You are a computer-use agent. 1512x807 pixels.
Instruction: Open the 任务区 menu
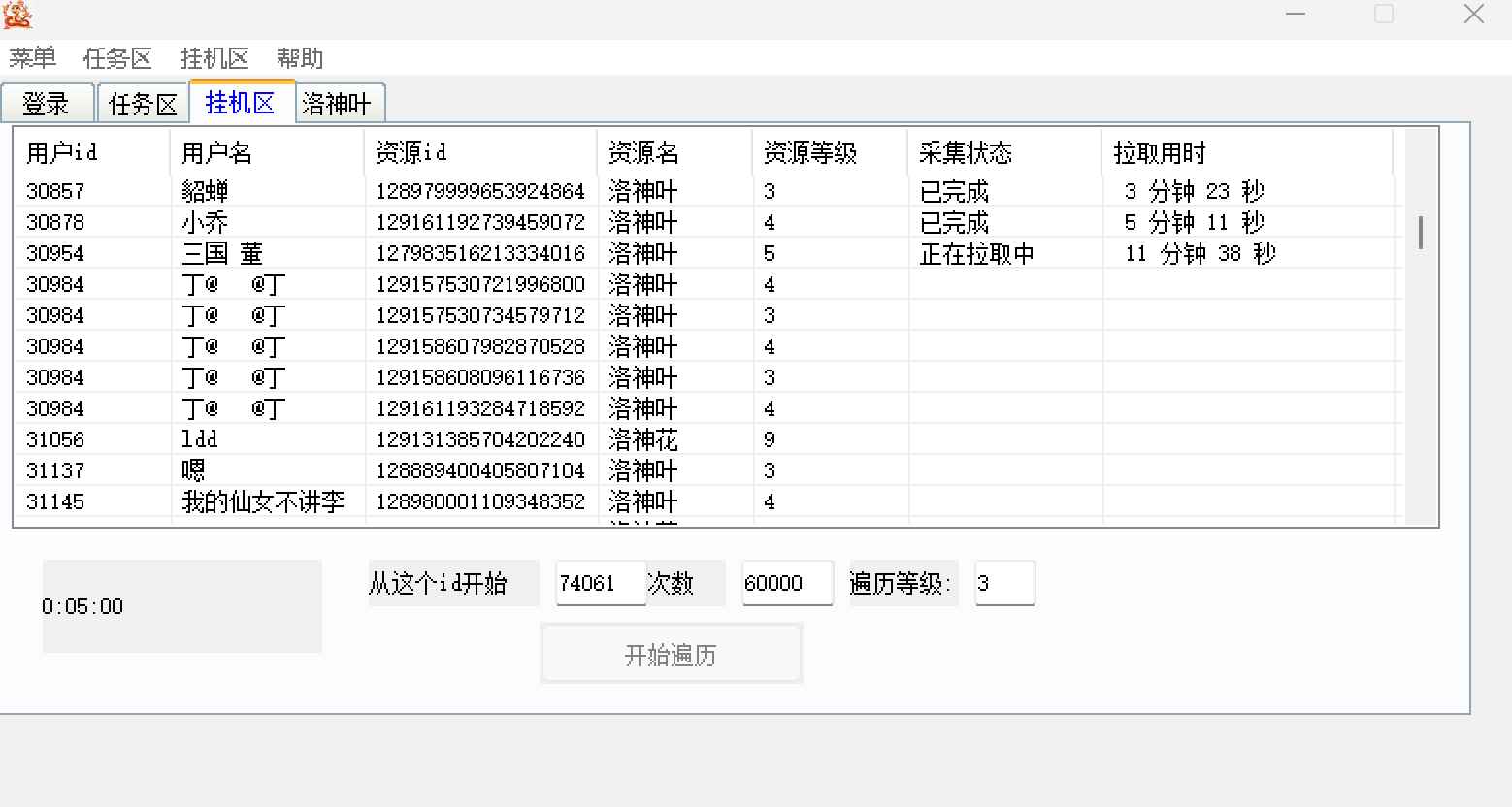tap(118, 58)
